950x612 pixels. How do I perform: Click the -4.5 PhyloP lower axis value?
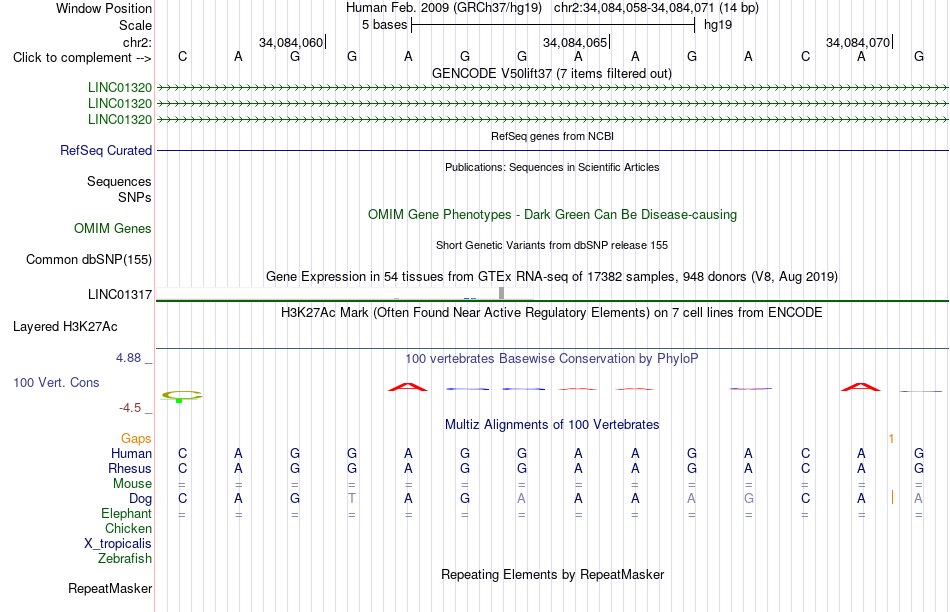[x=130, y=408]
